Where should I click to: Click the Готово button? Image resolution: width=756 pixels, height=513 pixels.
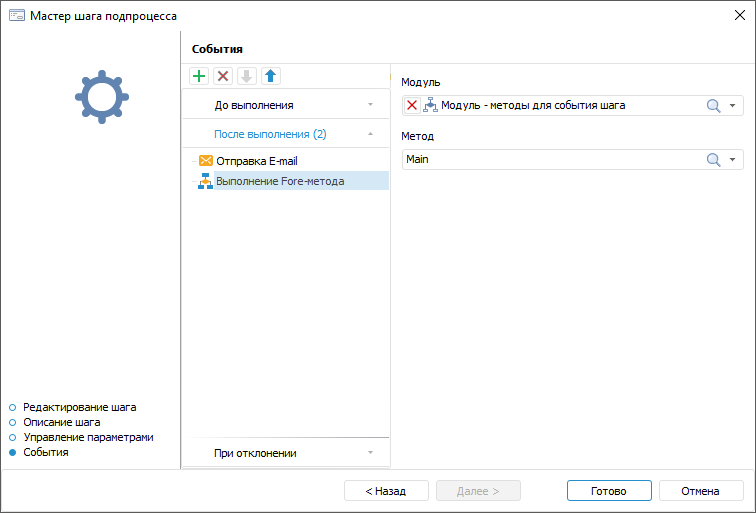(608, 491)
